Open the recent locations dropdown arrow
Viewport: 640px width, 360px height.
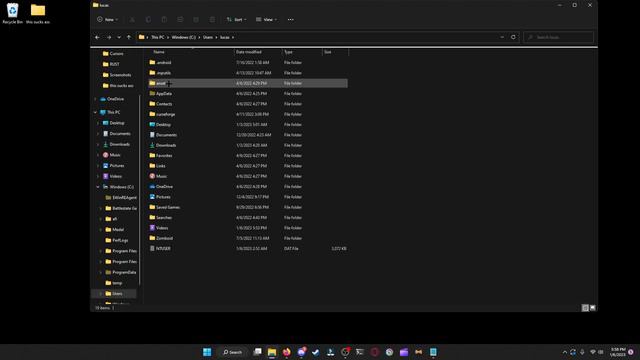pos(119,37)
